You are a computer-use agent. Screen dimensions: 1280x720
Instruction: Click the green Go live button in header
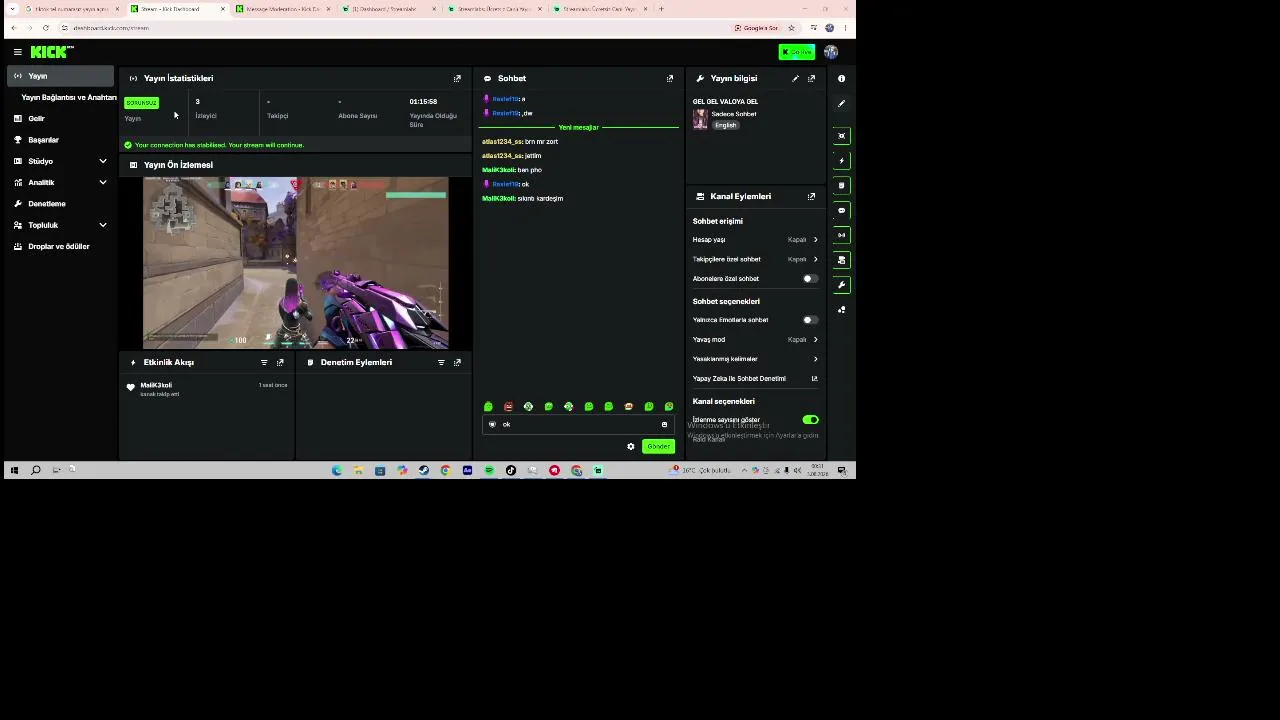[797, 52]
